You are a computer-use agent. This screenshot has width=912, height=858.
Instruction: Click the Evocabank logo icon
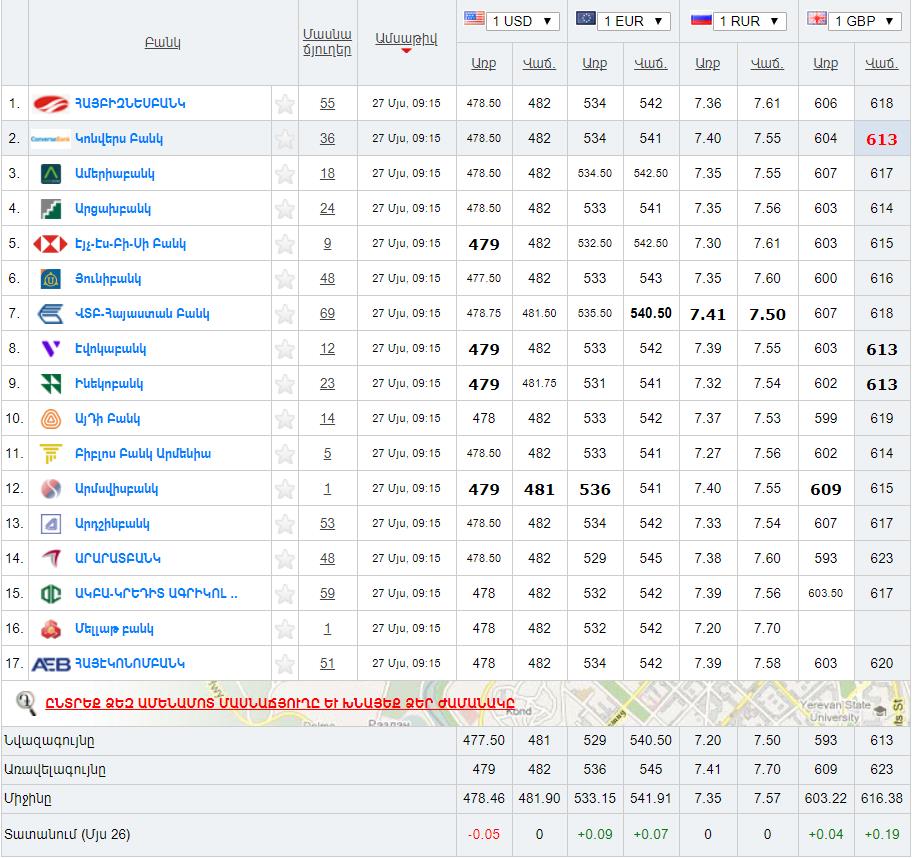pyautogui.click(x=50, y=349)
